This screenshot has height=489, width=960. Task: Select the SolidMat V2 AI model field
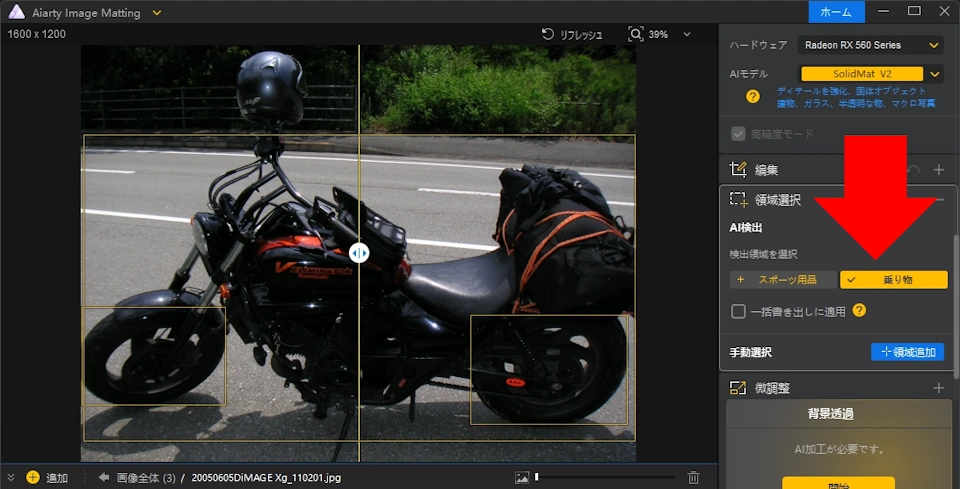(x=862, y=74)
